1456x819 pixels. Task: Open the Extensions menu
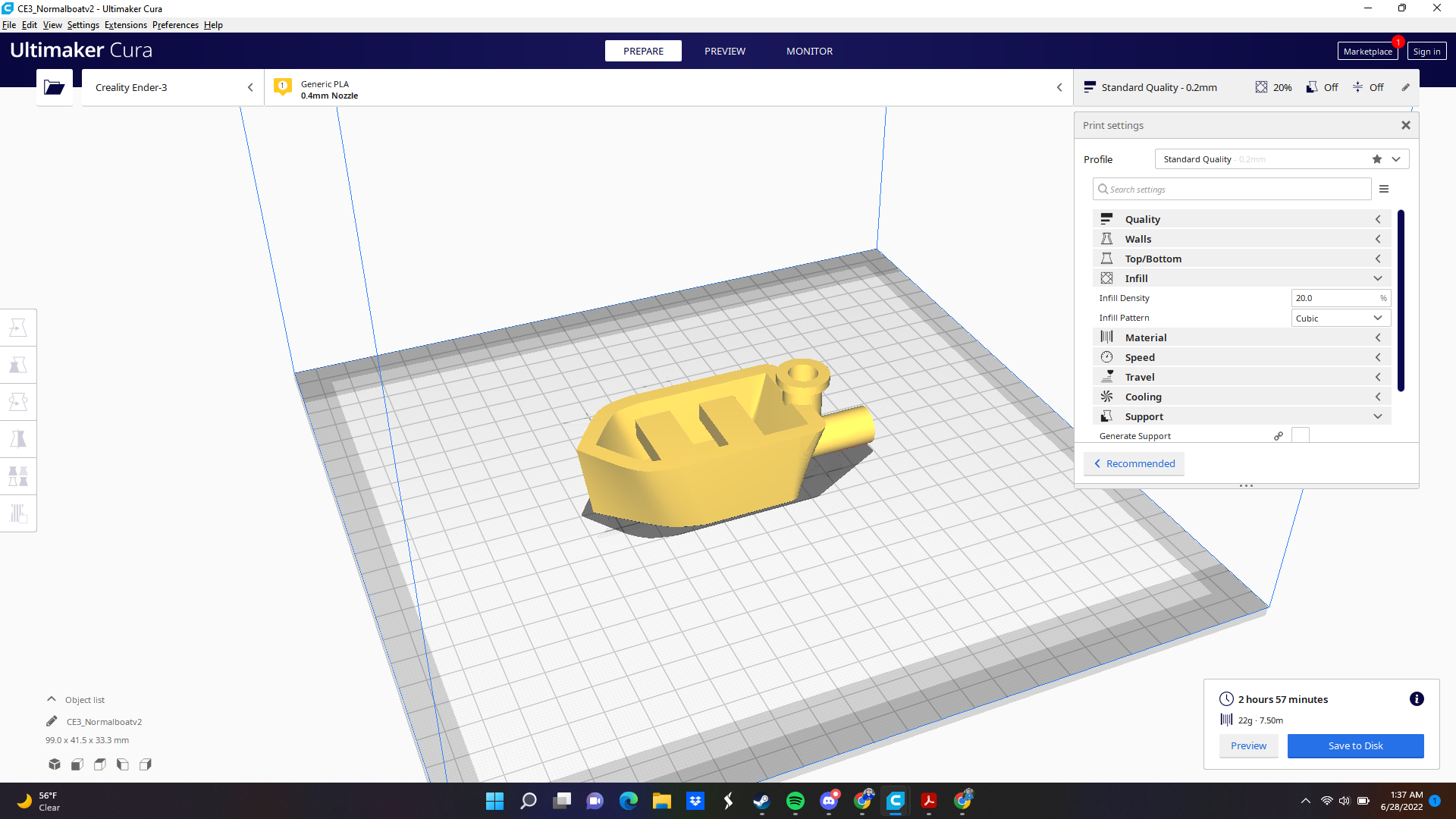point(126,25)
